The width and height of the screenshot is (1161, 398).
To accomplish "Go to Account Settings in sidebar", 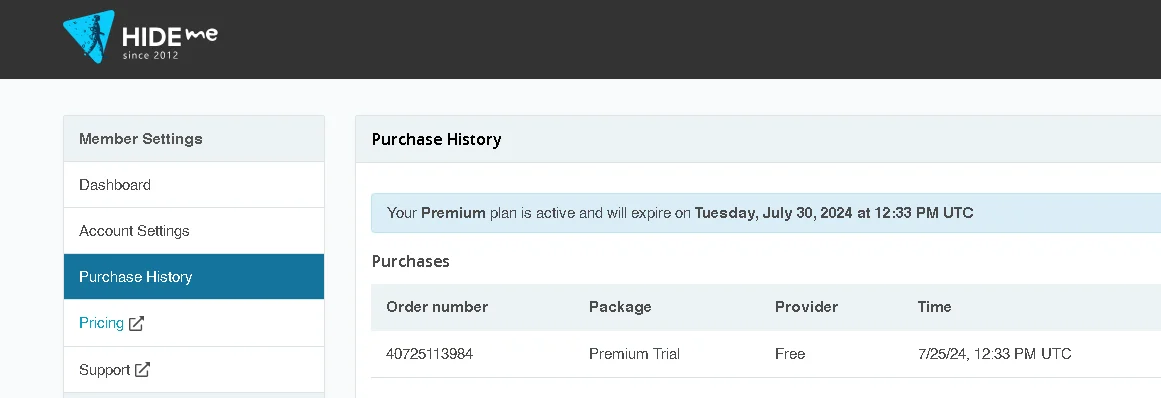I will coord(194,231).
